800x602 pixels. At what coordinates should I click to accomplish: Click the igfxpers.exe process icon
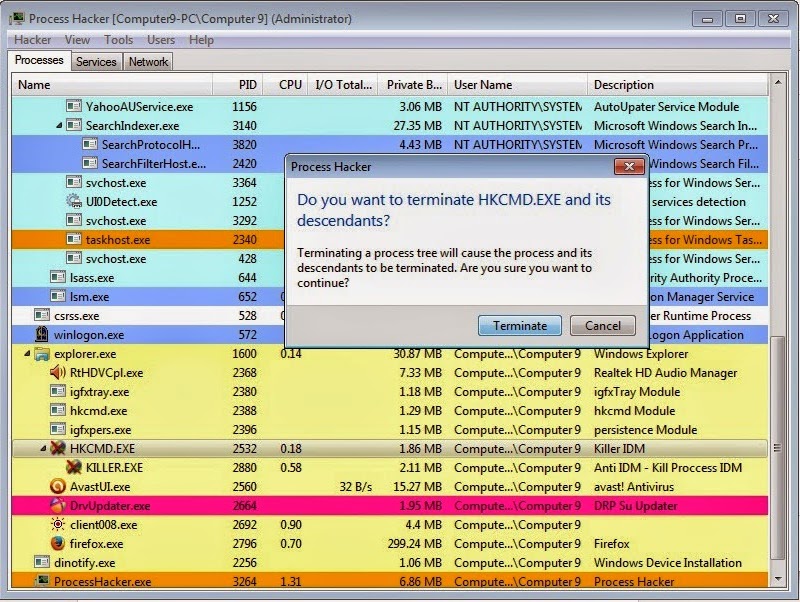click(x=58, y=430)
